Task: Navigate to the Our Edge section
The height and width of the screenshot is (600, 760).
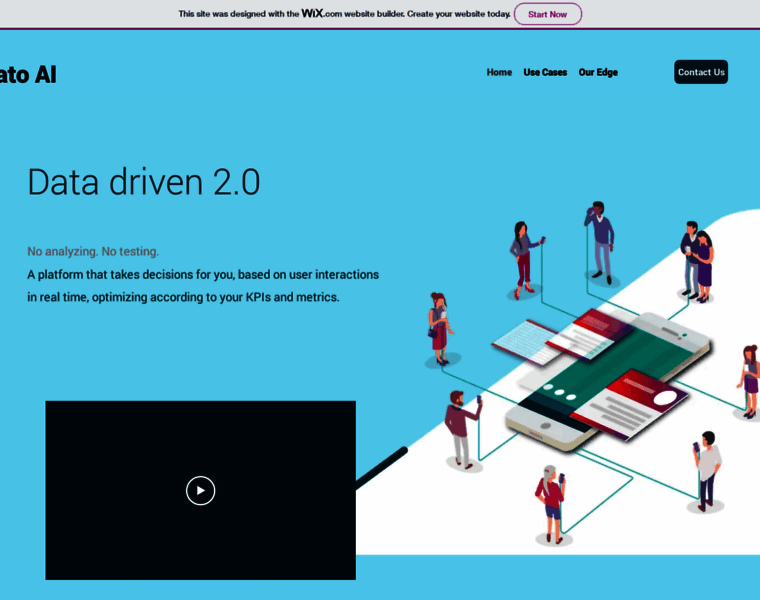Action: coord(598,72)
